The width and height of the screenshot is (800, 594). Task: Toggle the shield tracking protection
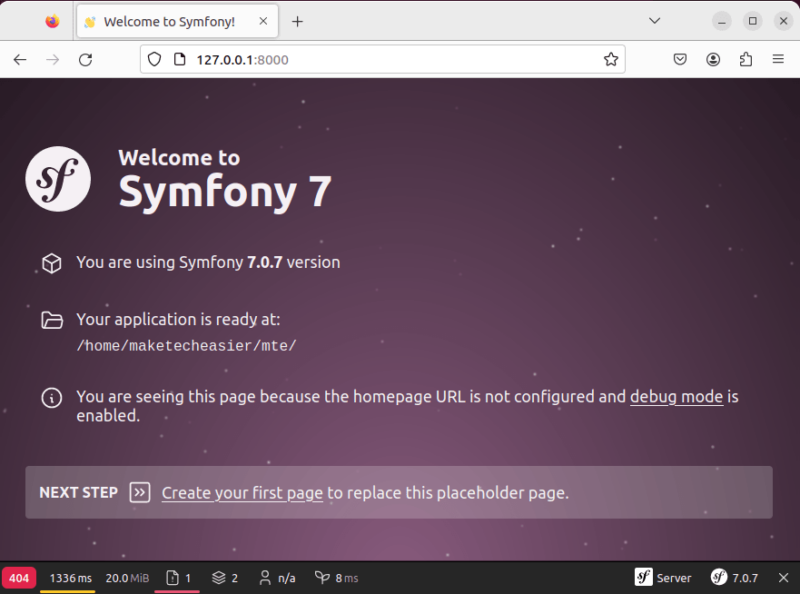(154, 59)
